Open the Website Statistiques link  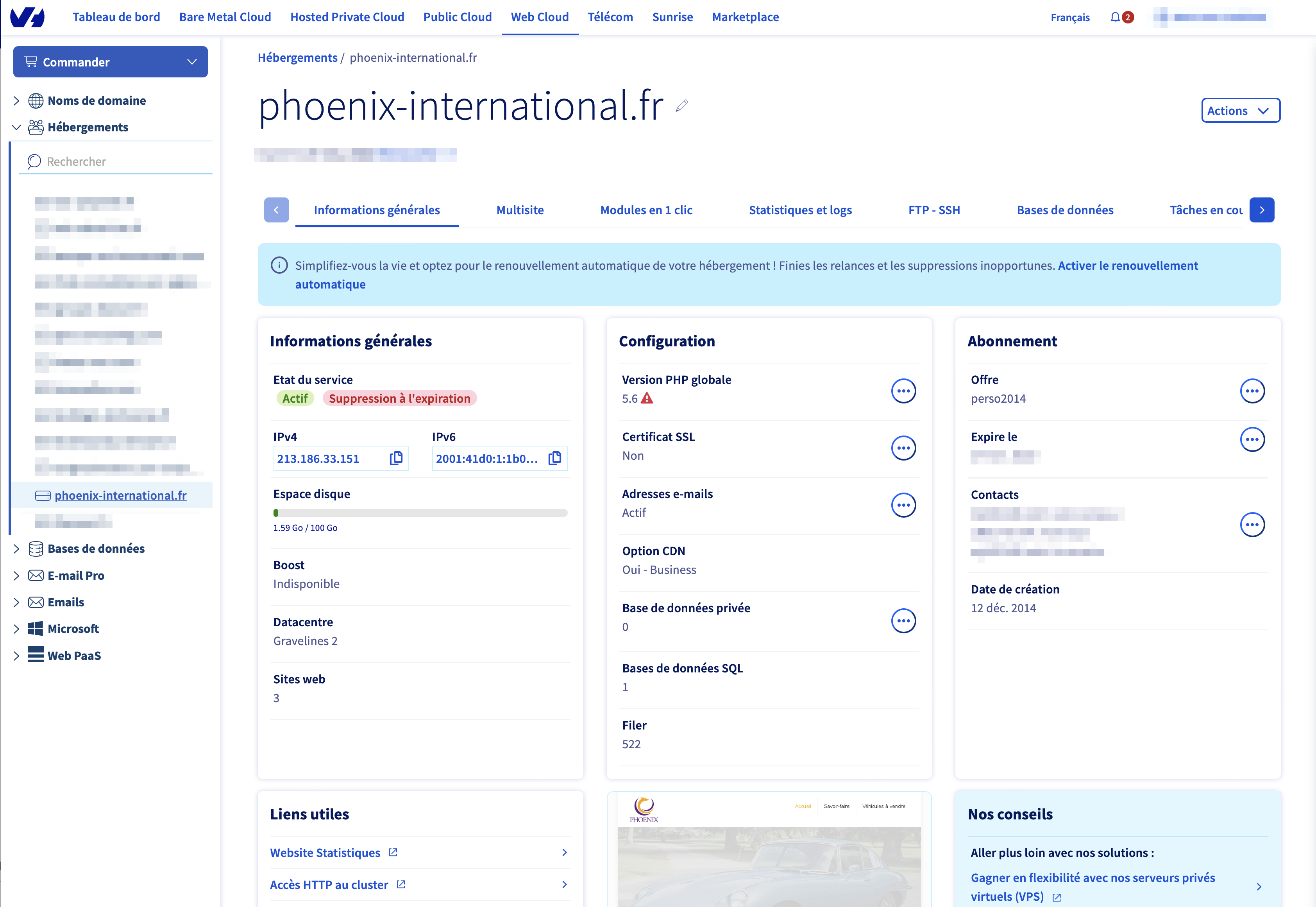325,852
